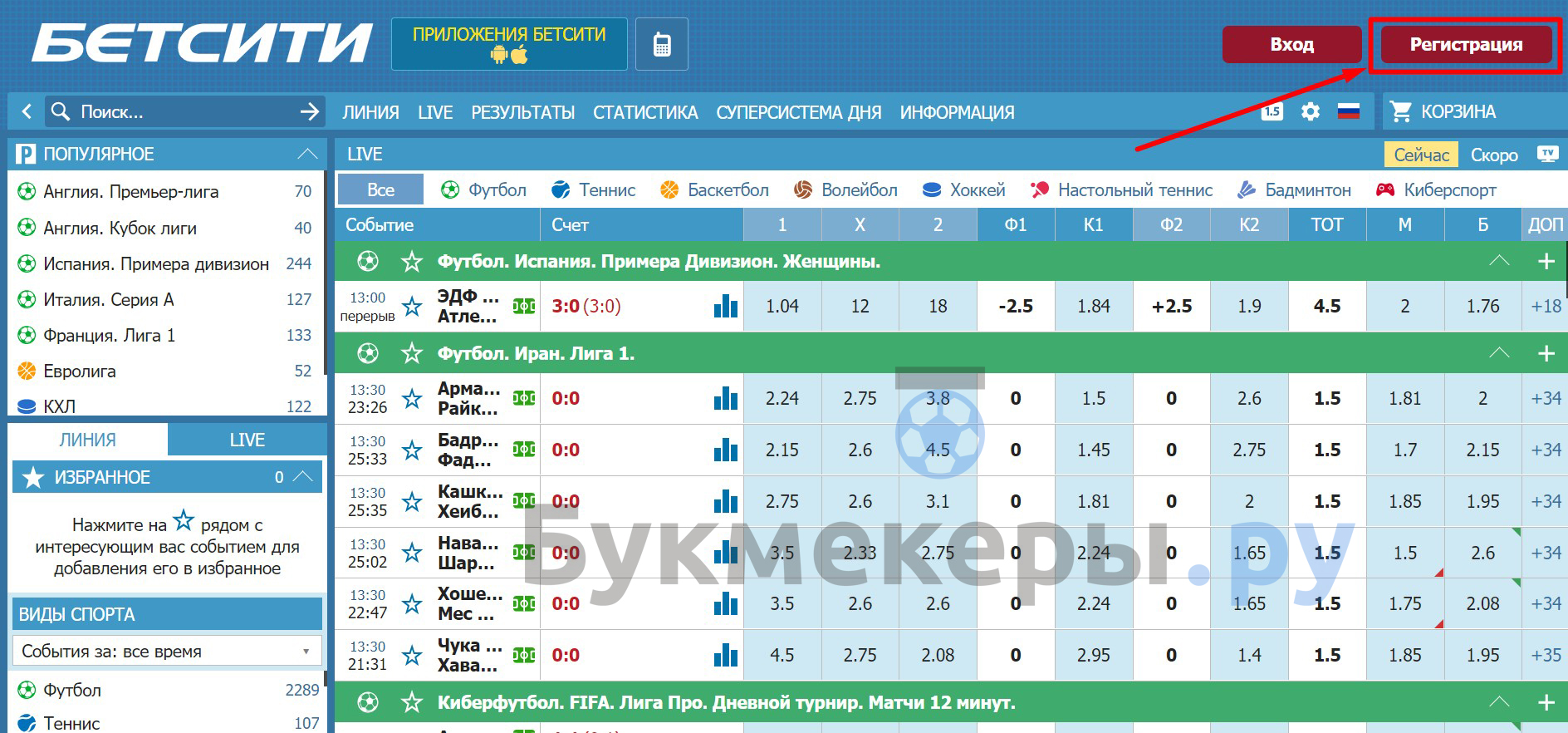Open the calculator icon next to apps banner
This screenshot has width=1568, height=733.
[x=662, y=44]
